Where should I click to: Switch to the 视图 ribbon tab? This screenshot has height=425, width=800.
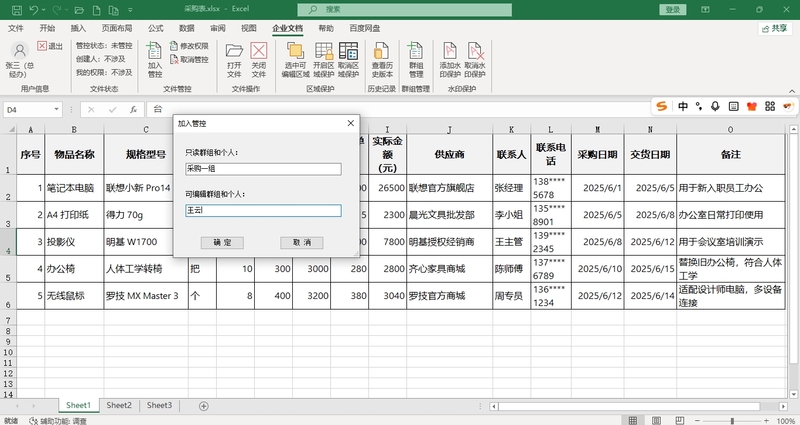[249, 29]
